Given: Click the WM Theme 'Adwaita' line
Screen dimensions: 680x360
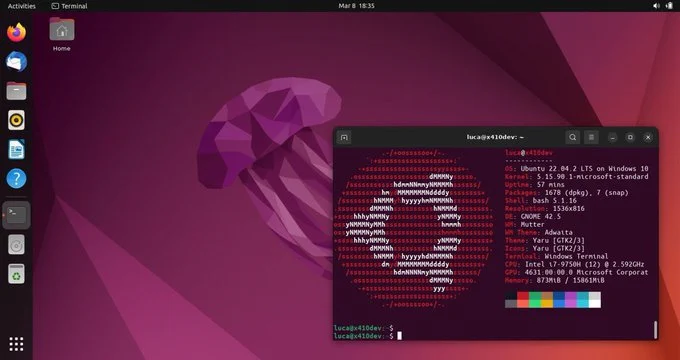Looking at the screenshot, I should (539, 232).
